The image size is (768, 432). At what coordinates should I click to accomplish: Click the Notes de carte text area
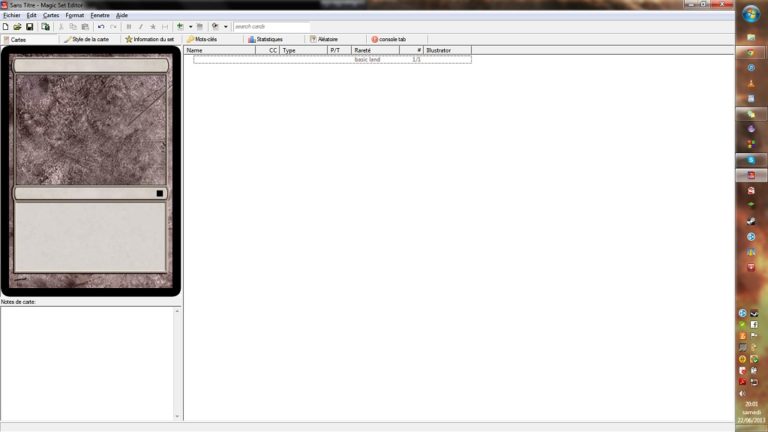click(x=88, y=362)
